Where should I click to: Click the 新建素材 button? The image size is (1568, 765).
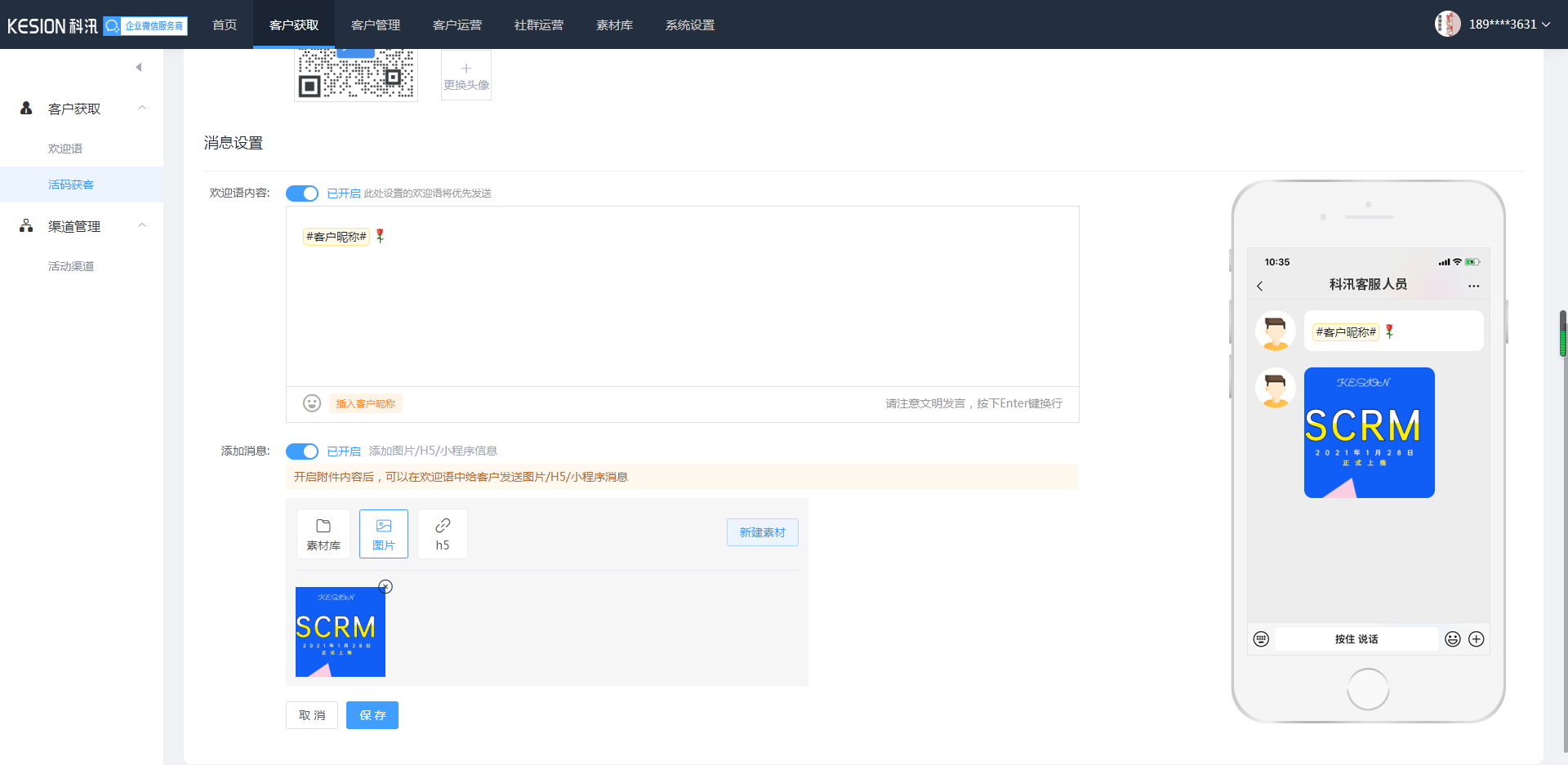[762, 532]
